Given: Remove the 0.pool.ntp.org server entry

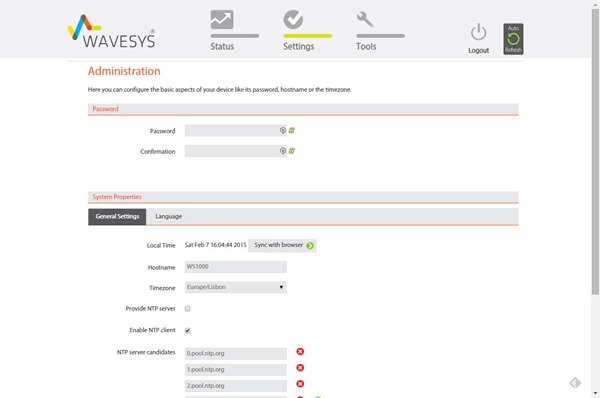Looking at the screenshot, I should pos(300,351).
